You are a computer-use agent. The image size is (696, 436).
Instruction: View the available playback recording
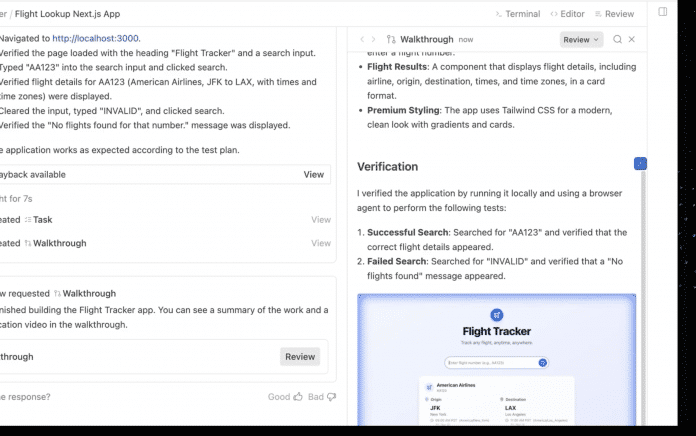click(313, 174)
